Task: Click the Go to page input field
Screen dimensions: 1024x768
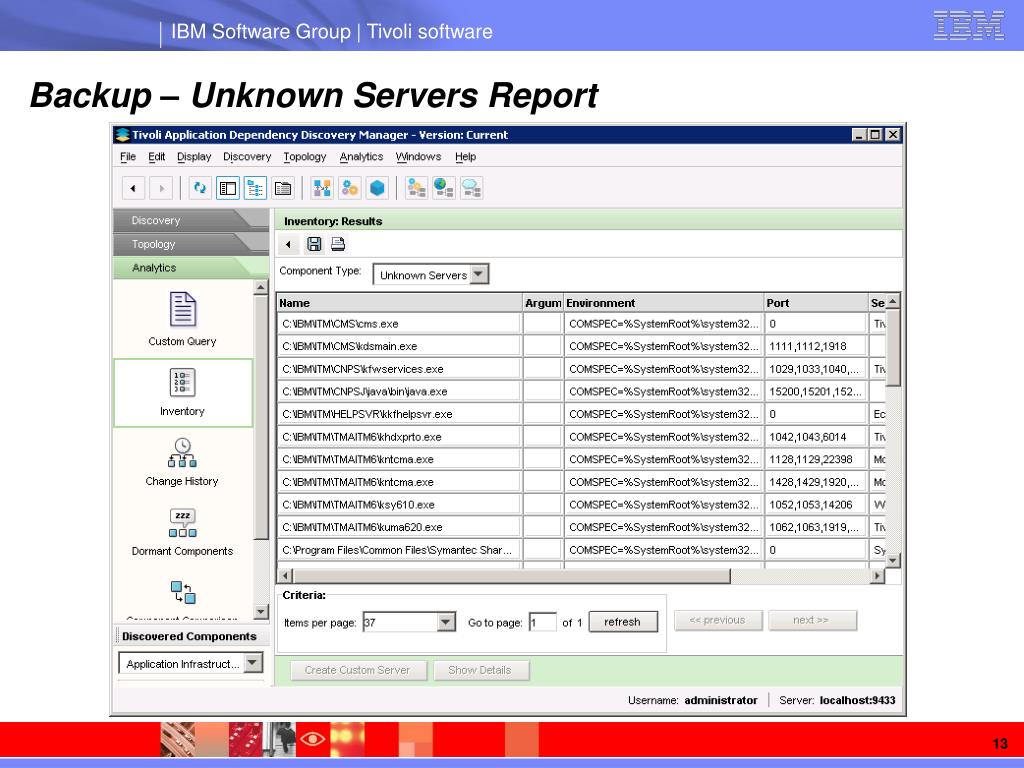Action: [x=543, y=622]
